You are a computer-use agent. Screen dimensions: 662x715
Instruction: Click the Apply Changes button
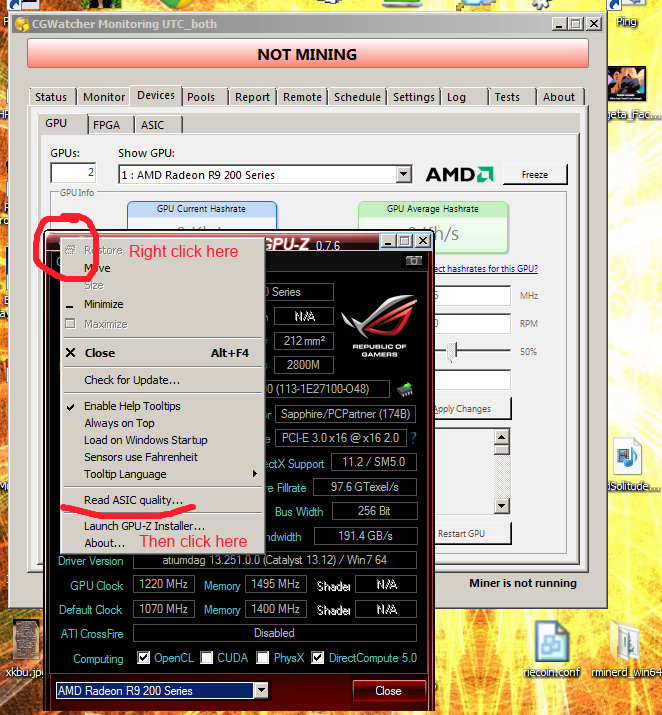coord(472,409)
